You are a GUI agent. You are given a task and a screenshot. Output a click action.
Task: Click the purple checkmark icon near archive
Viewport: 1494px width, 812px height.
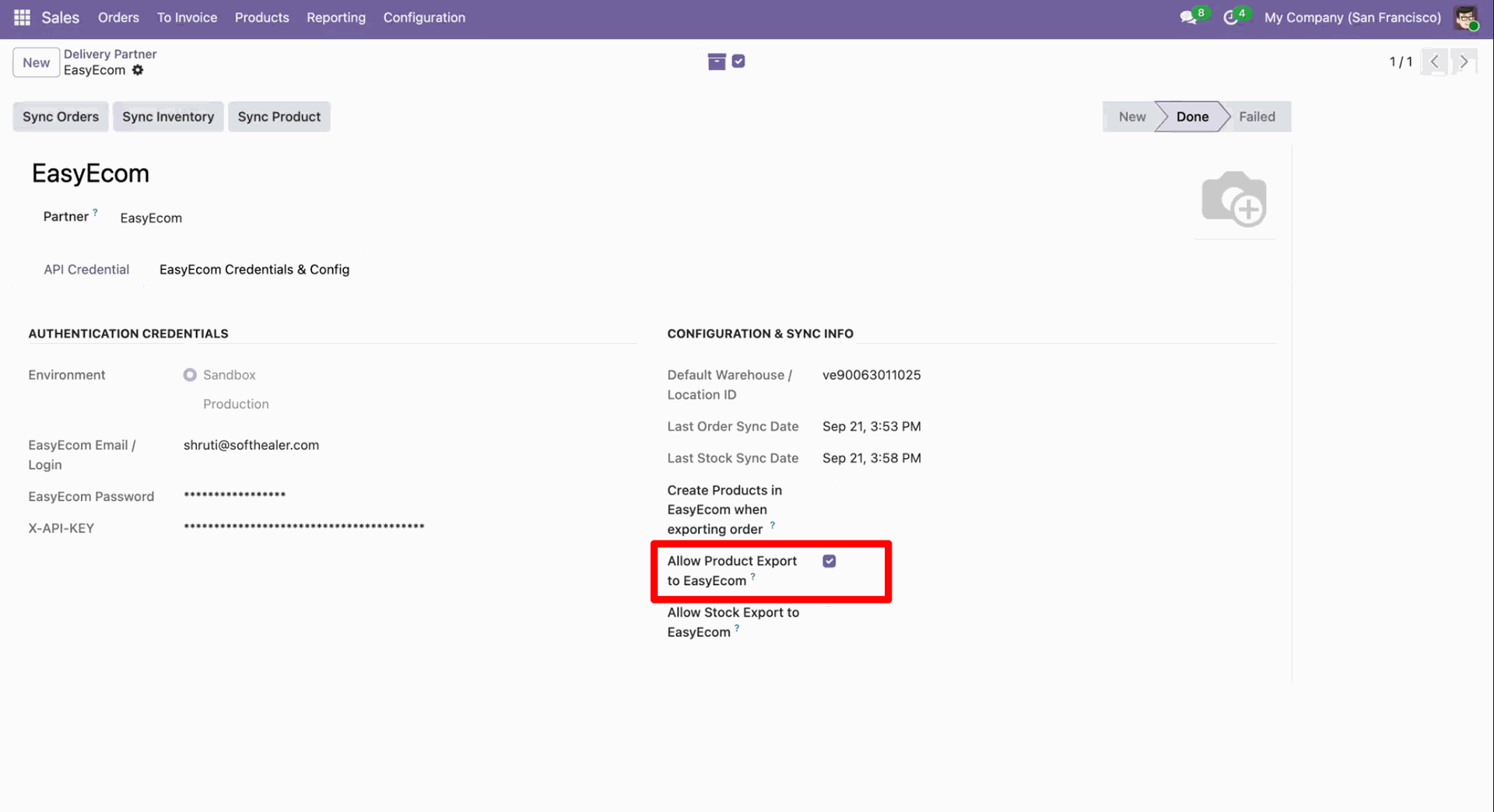[738, 61]
